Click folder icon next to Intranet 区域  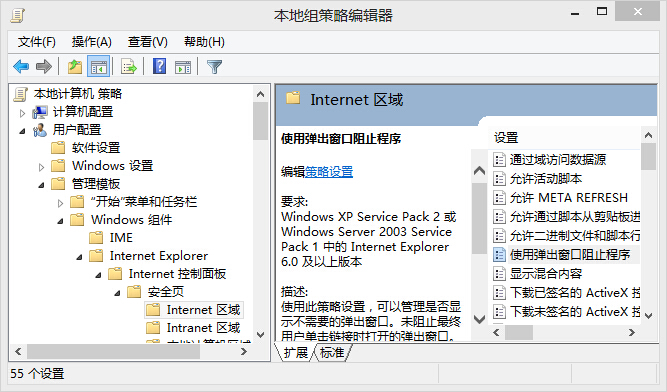153,328
